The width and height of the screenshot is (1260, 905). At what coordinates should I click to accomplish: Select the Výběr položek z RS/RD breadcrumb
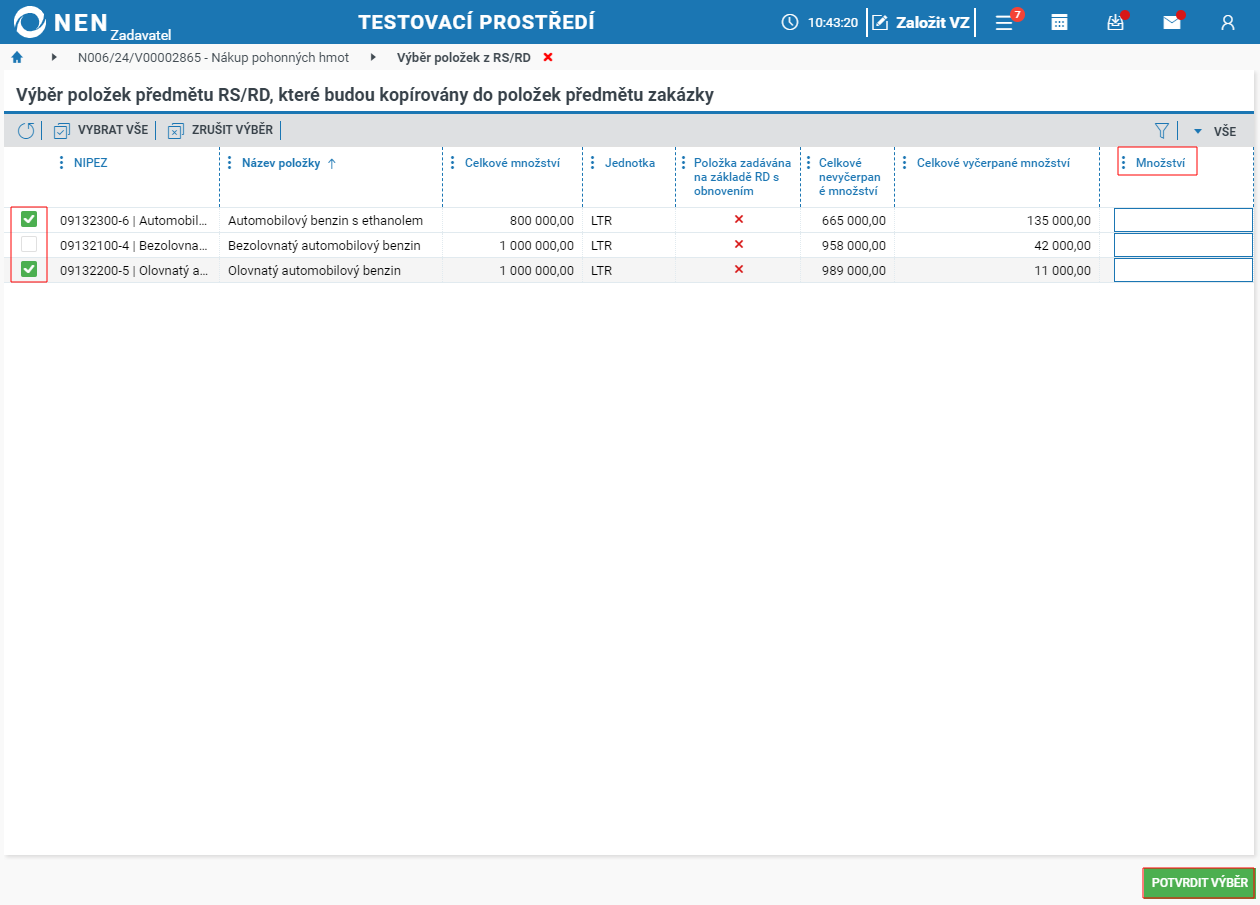pyautogui.click(x=464, y=57)
